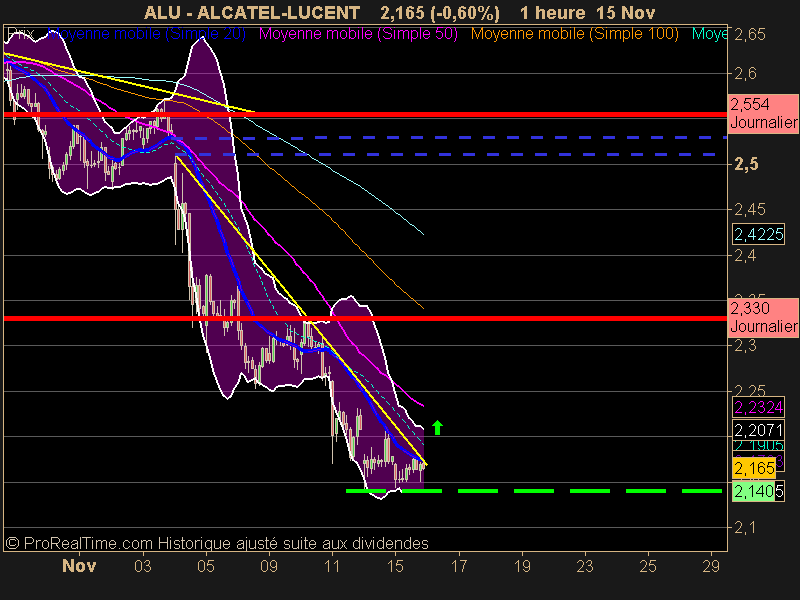Click the magenta 2,2324 value label
The height and width of the screenshot is (600, 800).
click(758, 407)
